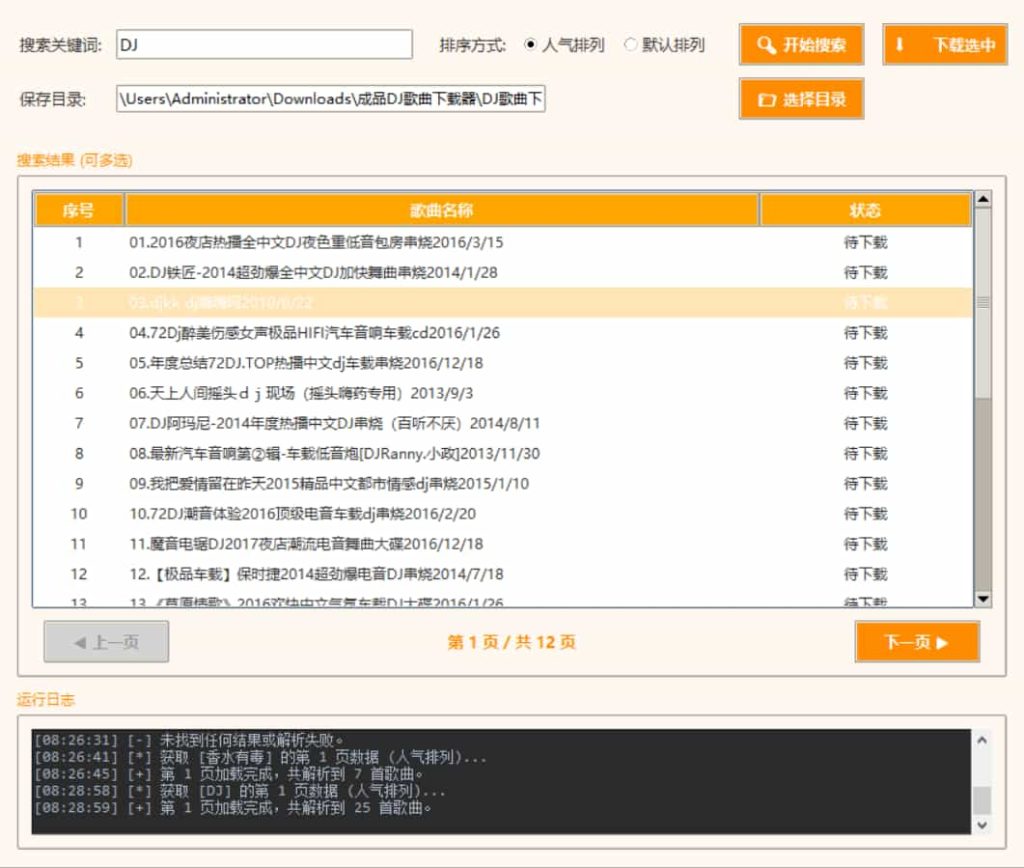Click log line at 08:26:31 未找到任何结果
1024x868 pixels.
click(x=189, y=740)
